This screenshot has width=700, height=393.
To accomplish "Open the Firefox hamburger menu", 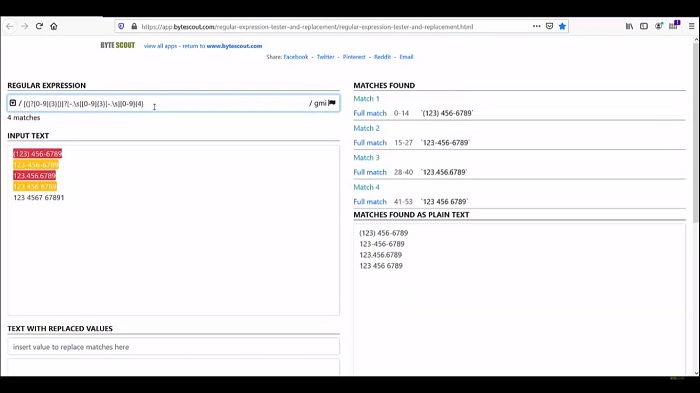I will pos(692,26).
